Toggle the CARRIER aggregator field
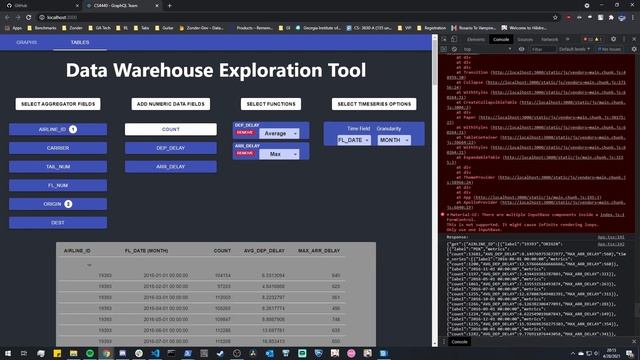Image resolution: width=640 pixels, height=360 pixels. point(58,148)
